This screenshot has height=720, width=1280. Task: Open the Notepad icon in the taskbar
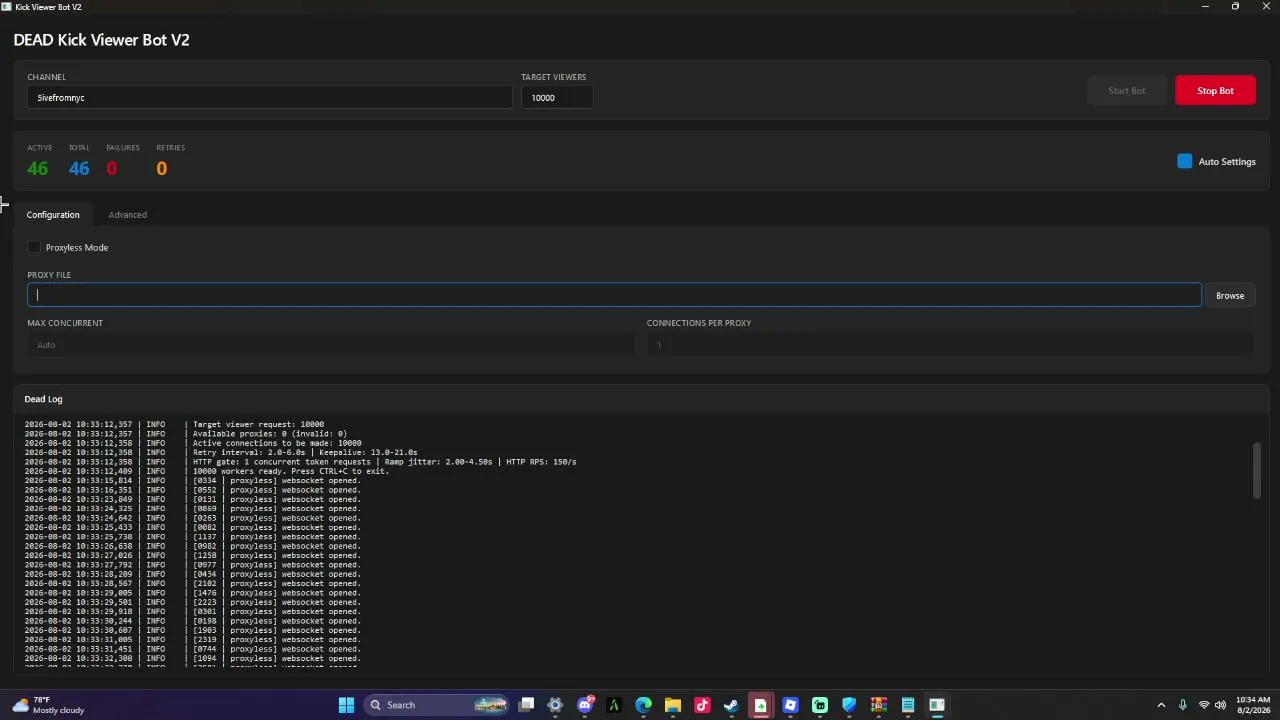click(907, 705)
